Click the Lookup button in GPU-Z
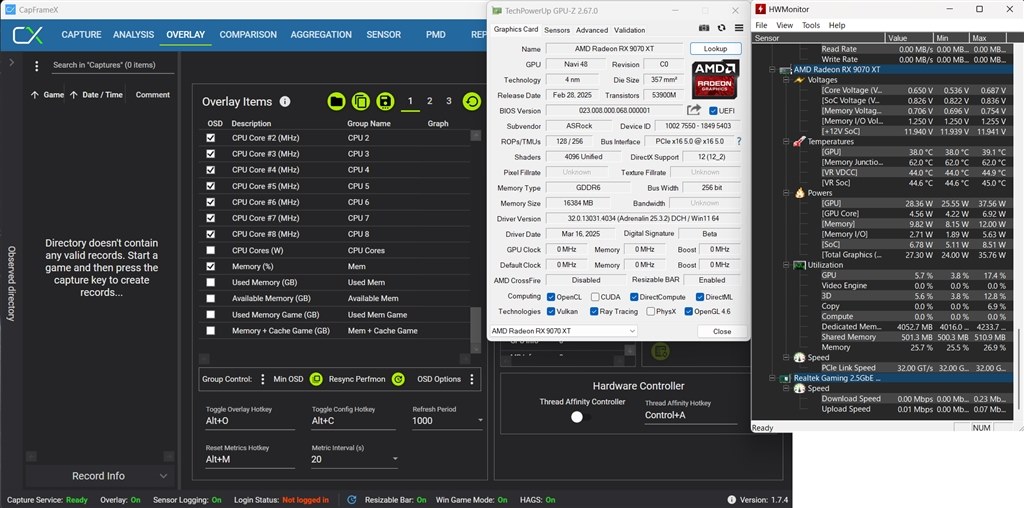This screenshot has height=508, width=1024. point(716,48)
